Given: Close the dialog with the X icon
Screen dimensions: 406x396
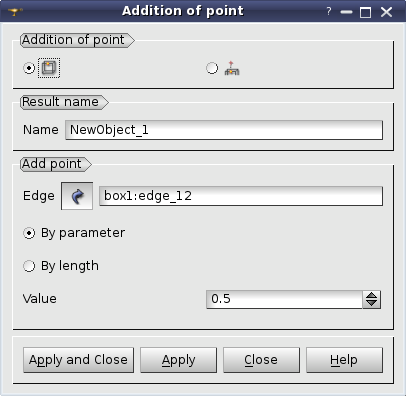Looking at the screenshot, I should click(x=387, y=12).
